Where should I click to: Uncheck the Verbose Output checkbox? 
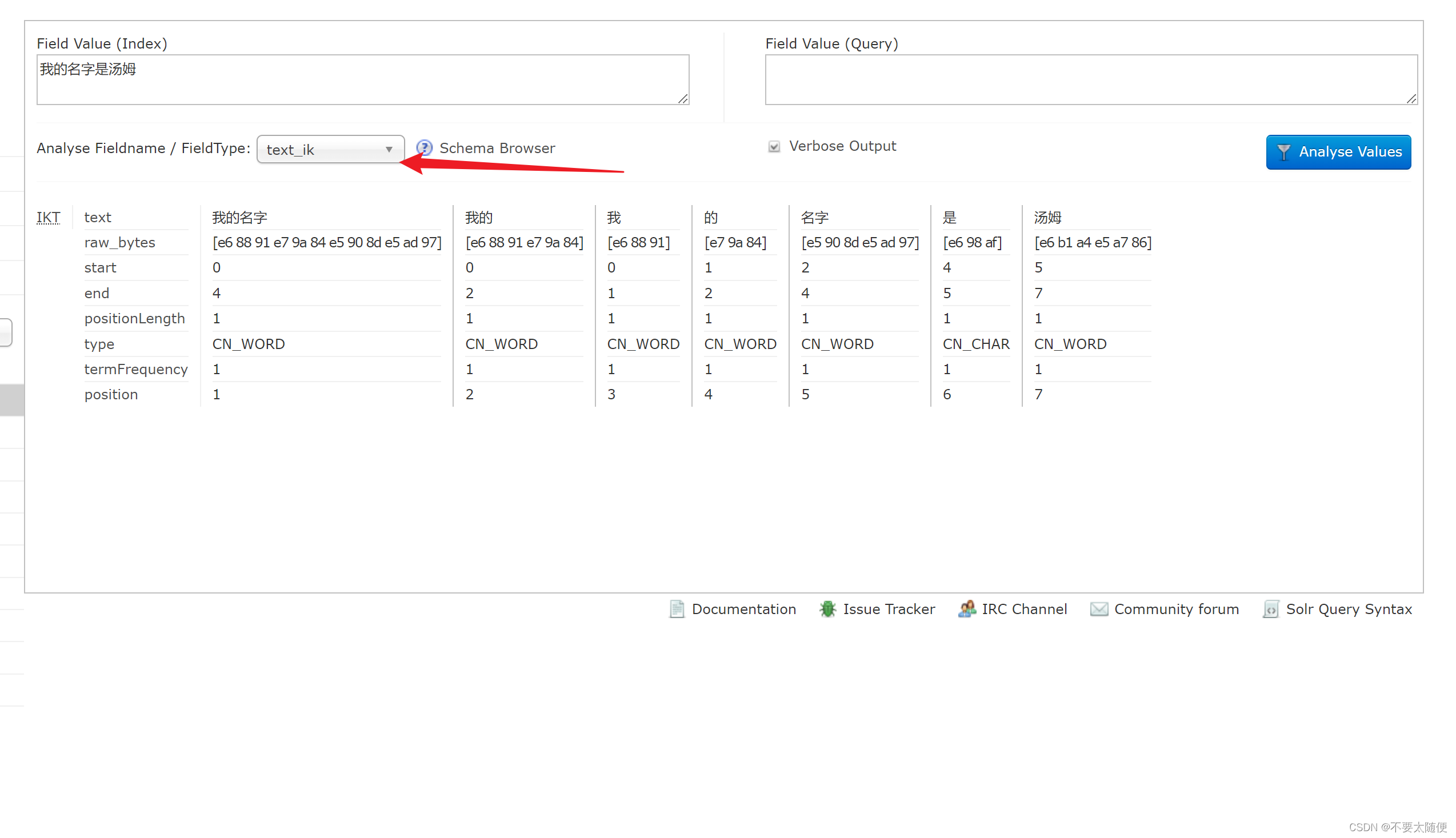[x=774, y=146]
